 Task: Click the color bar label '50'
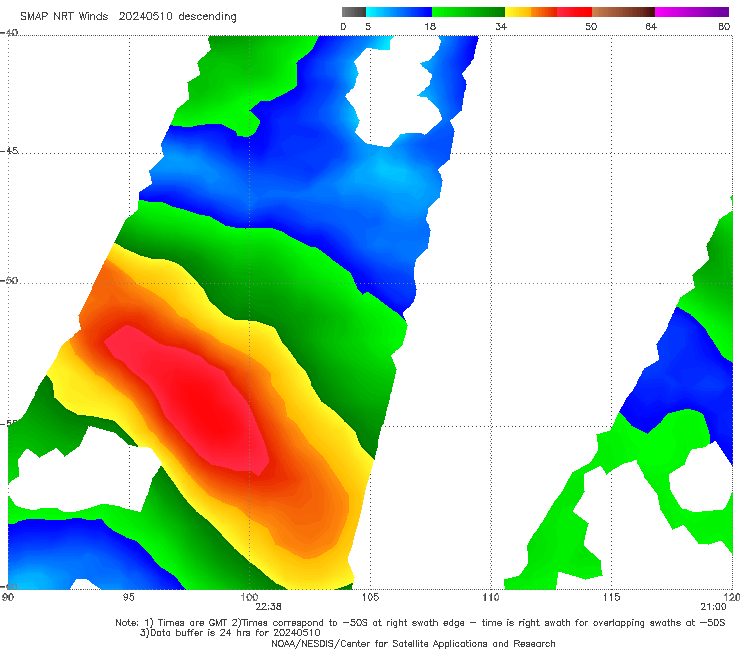tap(591, 27)
